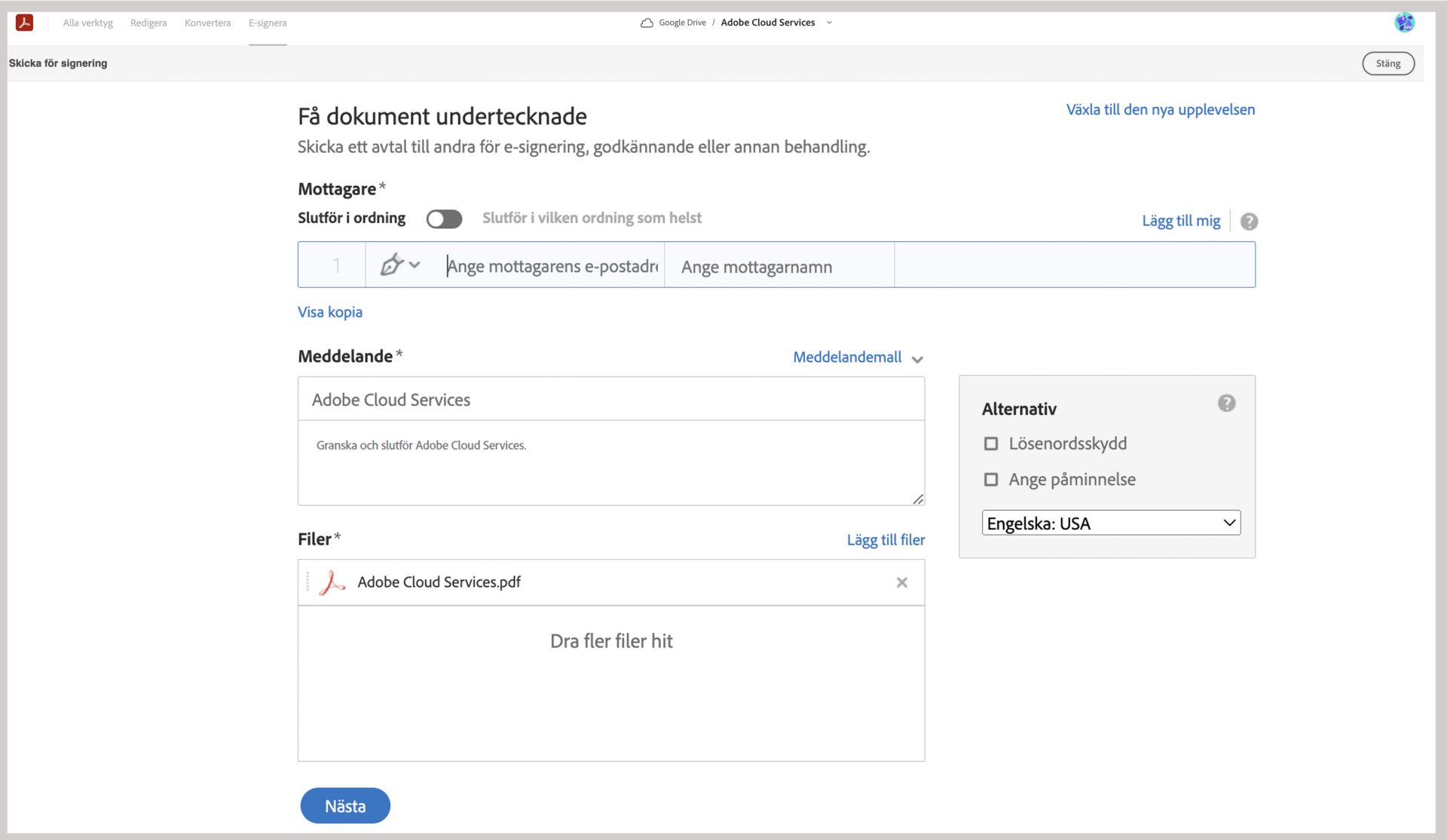Click the PDF icon of Adobe Cloud Services.pdf
This screenshot has height=840, width=1447.
click(x=332, y=582)
